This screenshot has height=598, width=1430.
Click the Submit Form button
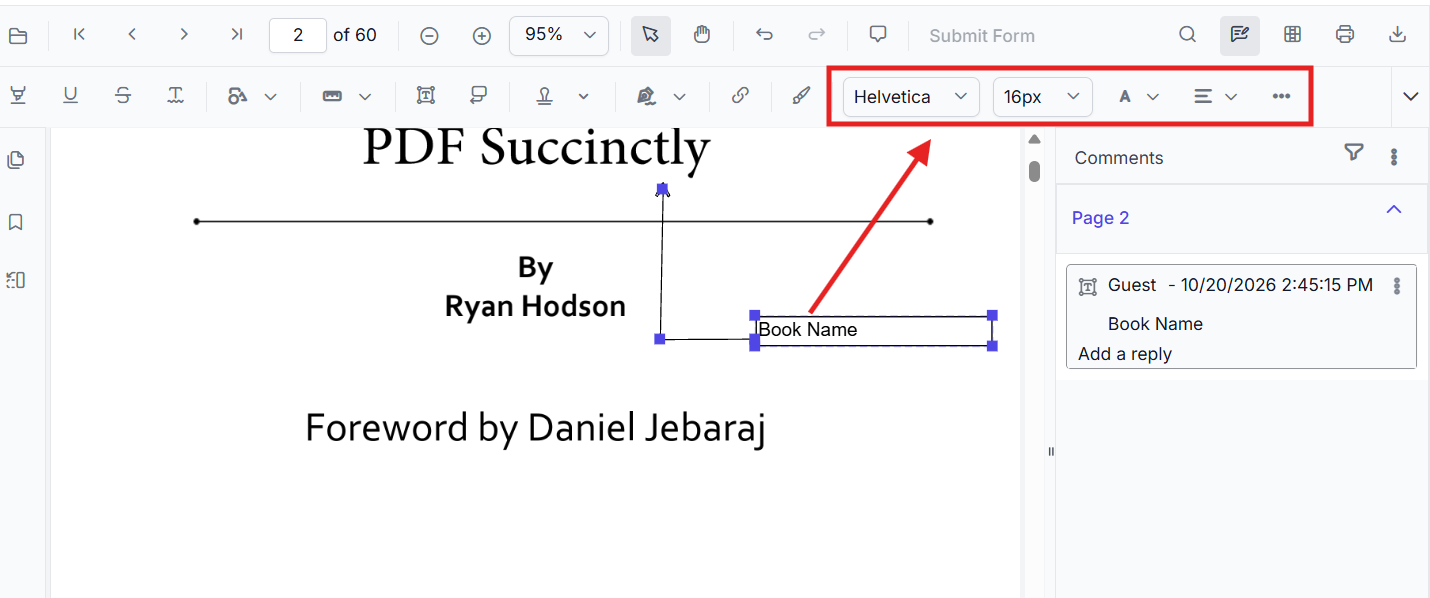click(x=982, y=36)
